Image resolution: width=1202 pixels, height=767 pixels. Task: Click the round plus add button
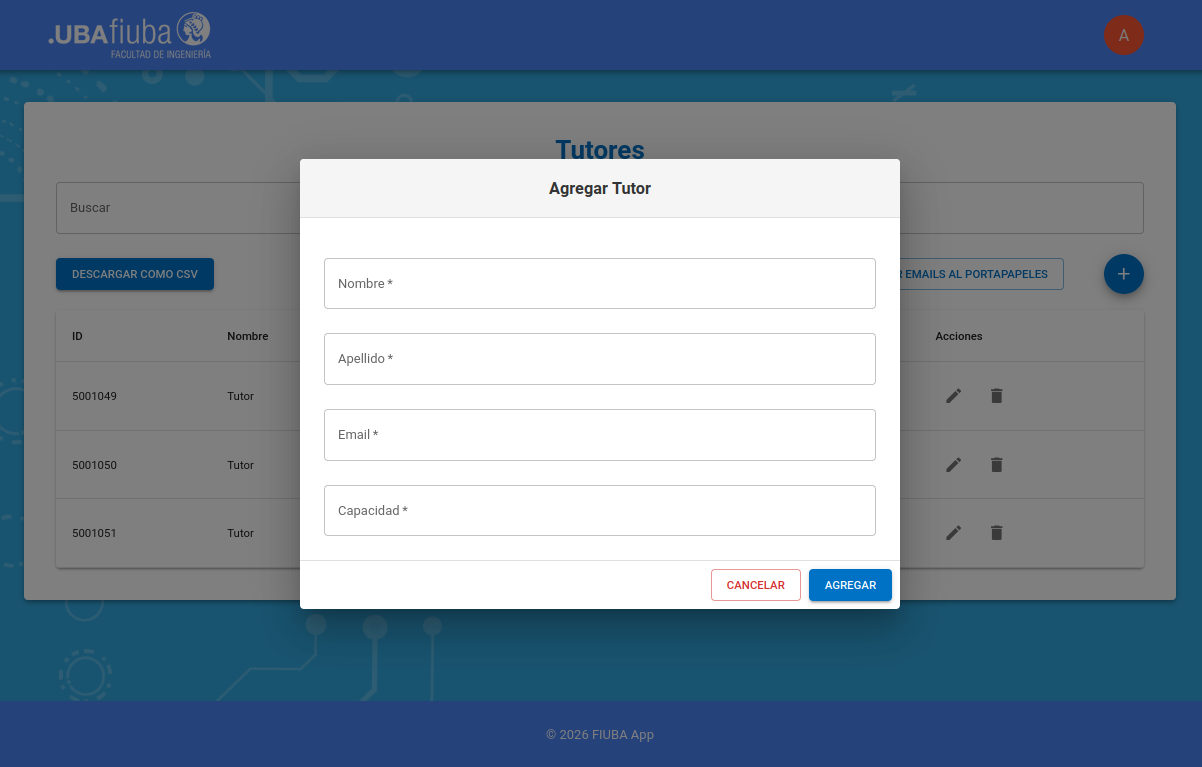[x=1123, y=274]
